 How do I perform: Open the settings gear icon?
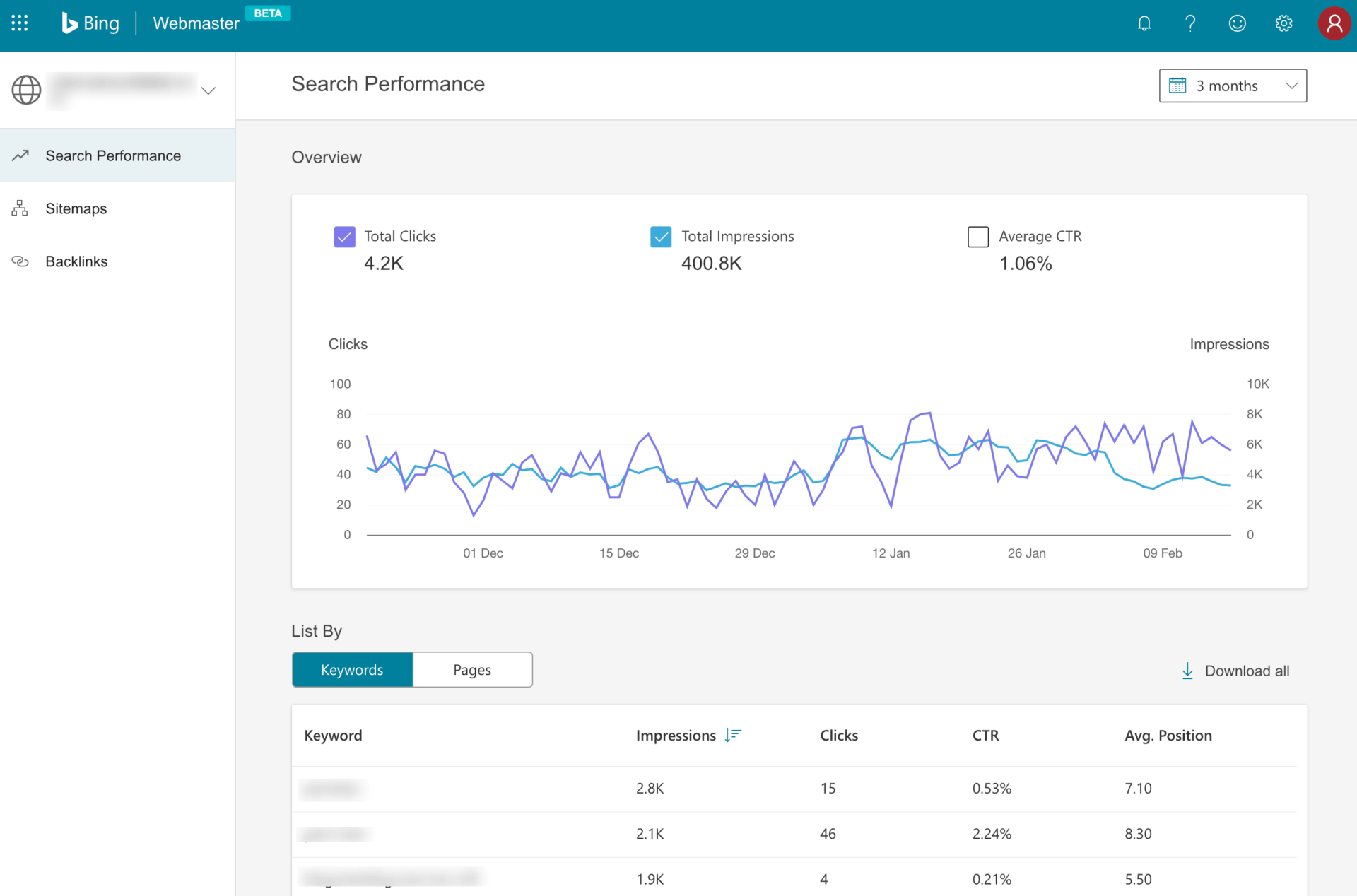point(1283,23)
